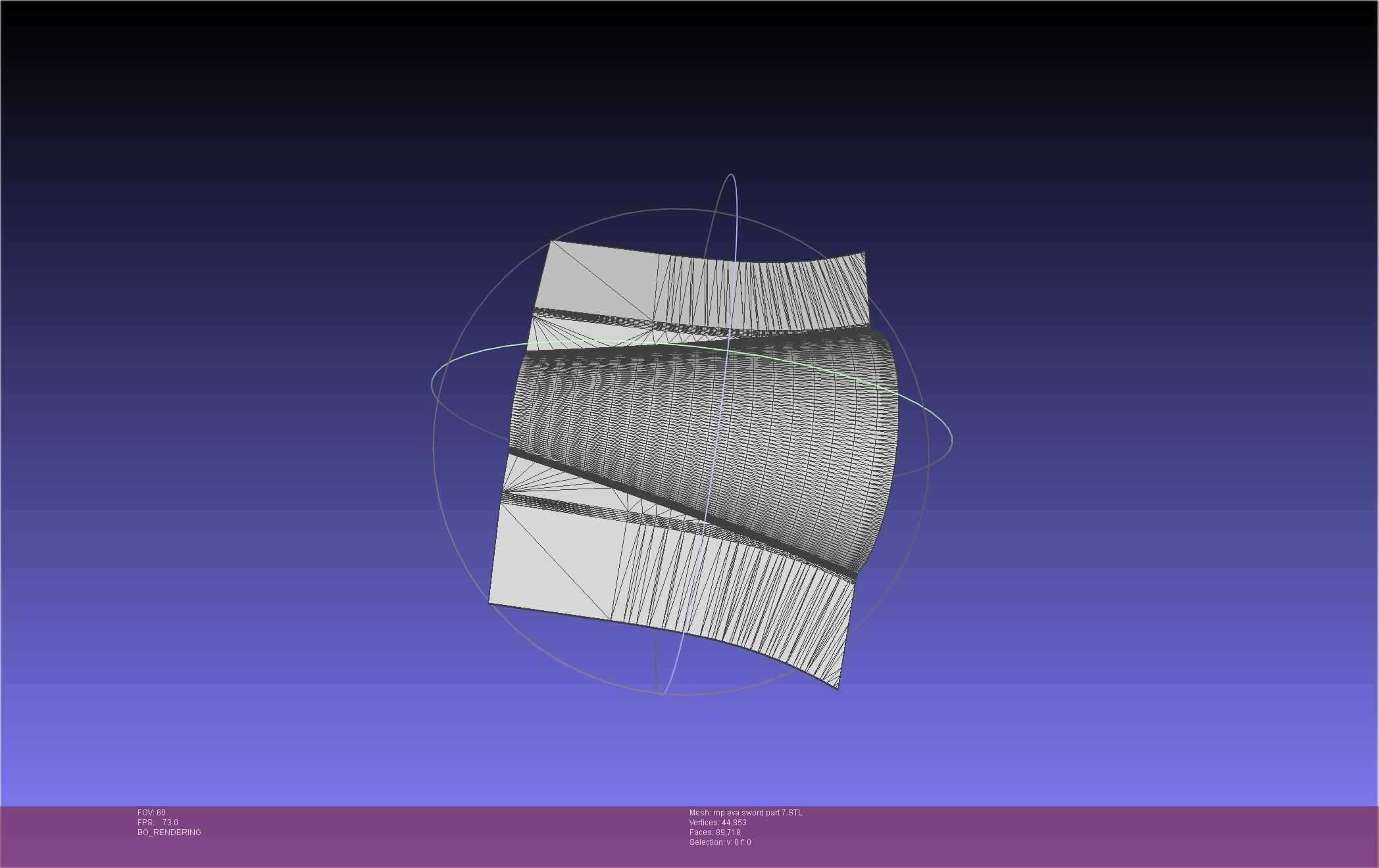Click the bottom-right corner tip of the mesh
The height and width of the screenshot is (868, 1379).
coord(837,688)
